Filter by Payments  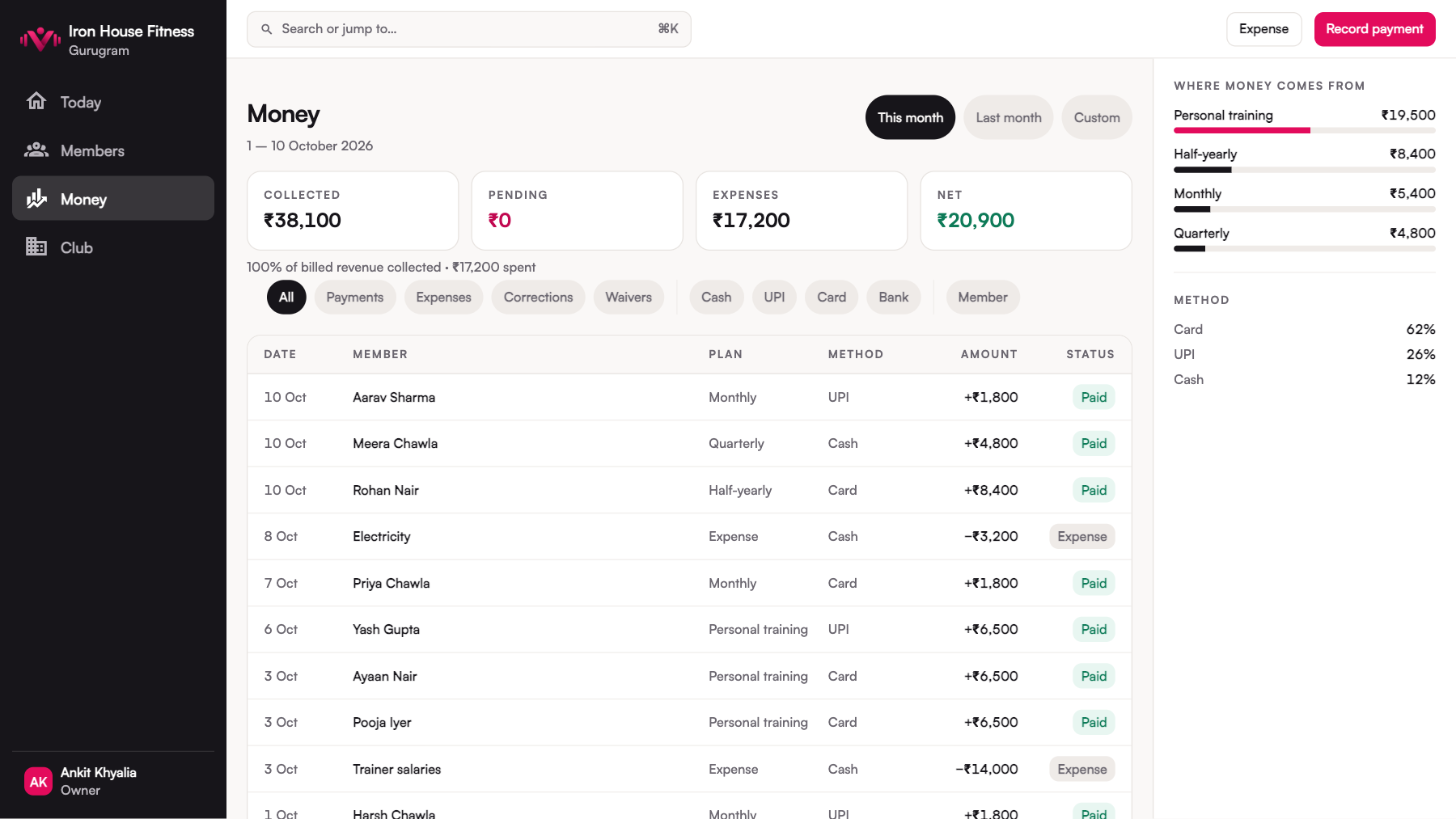355,298
